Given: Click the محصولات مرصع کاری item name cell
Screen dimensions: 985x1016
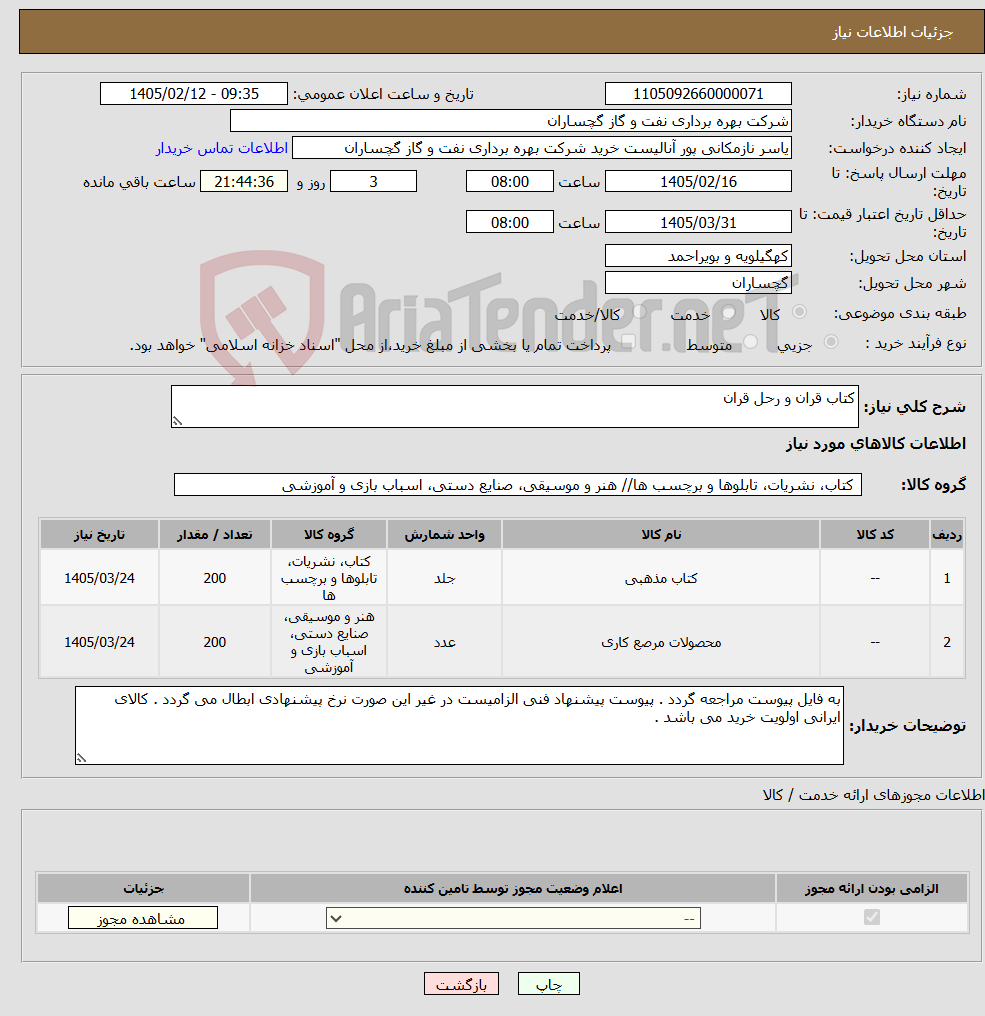Looking at the screenshot, I should click(661, 642).
